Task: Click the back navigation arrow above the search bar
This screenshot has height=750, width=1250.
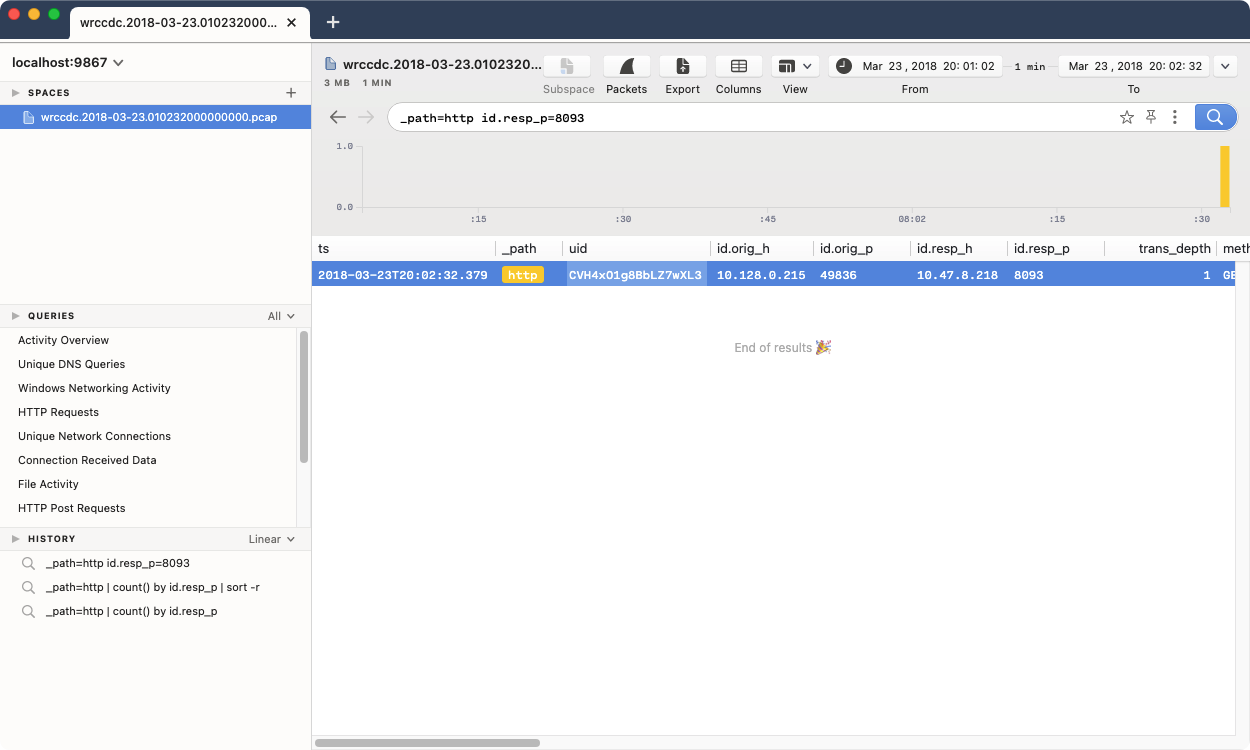Action: [338, 117]
